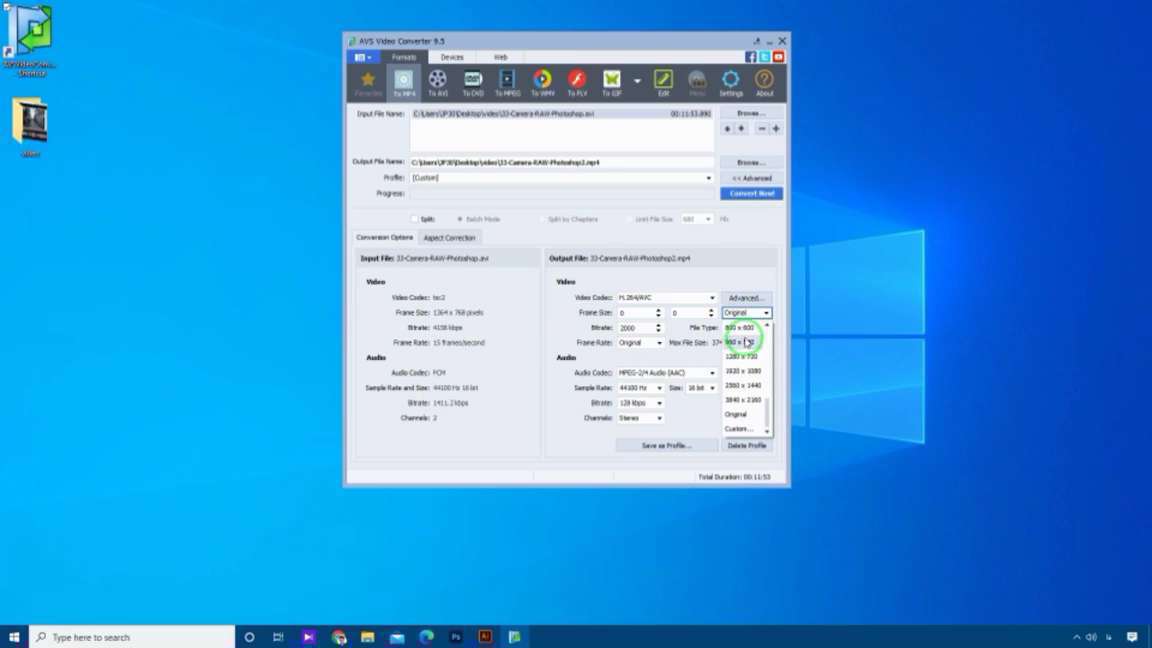Click the Delete Profile button
The width and height of the screenshot is (1152, 648).
[746, 445]
